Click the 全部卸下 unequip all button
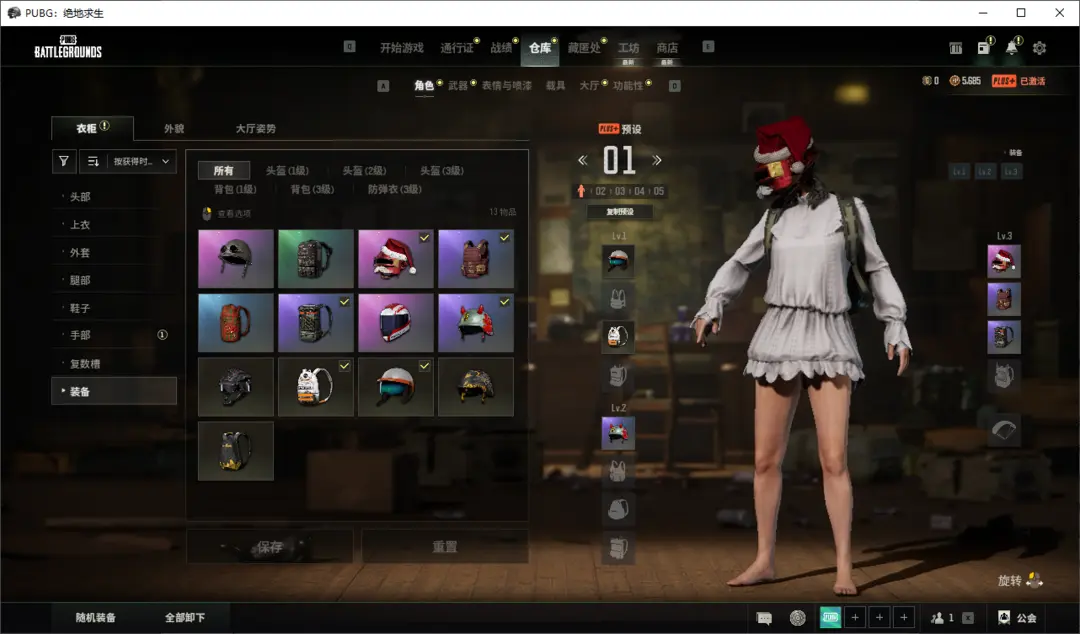 [x=185, y=617]
